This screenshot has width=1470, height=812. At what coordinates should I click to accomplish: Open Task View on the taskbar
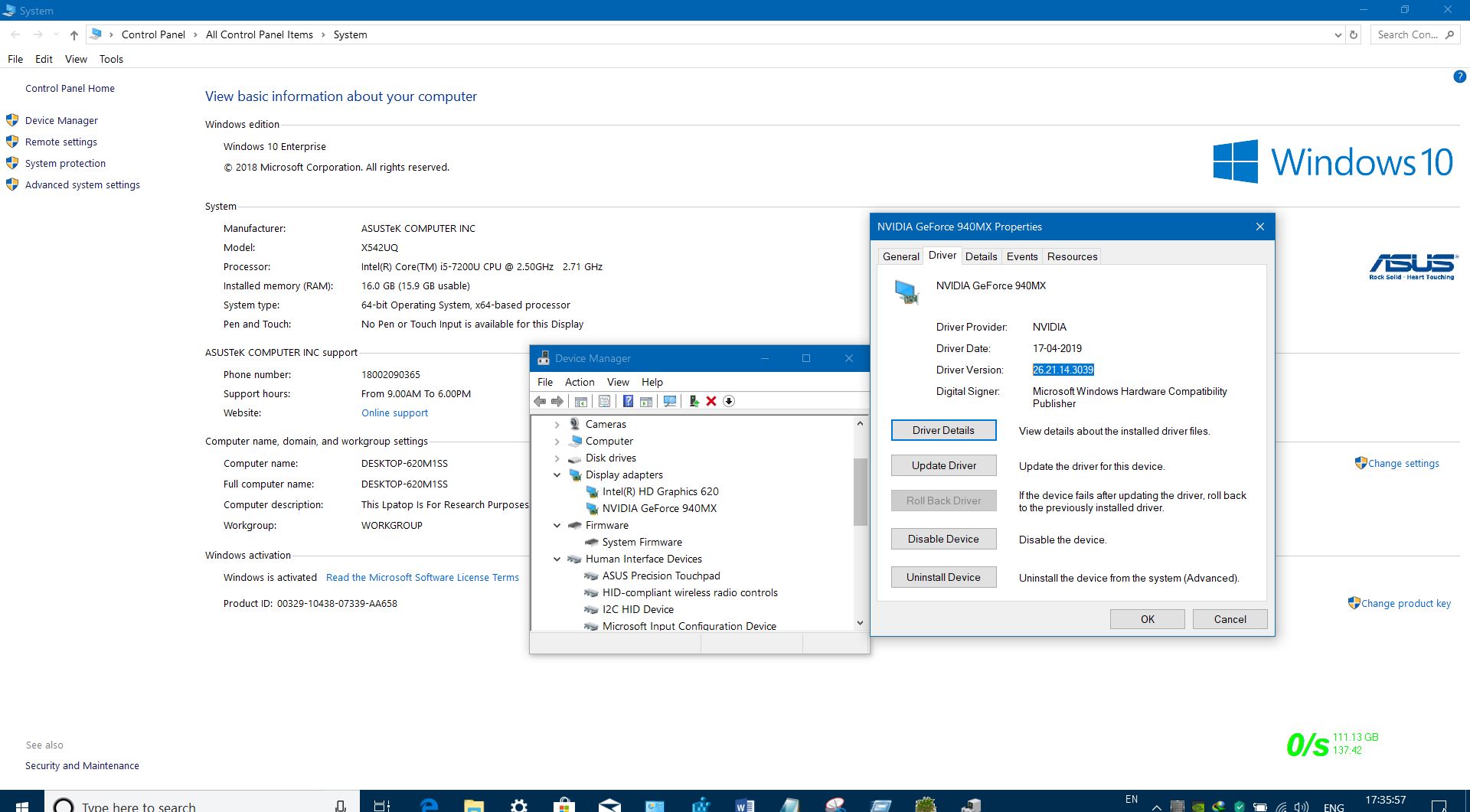click(x=381, y=805)
